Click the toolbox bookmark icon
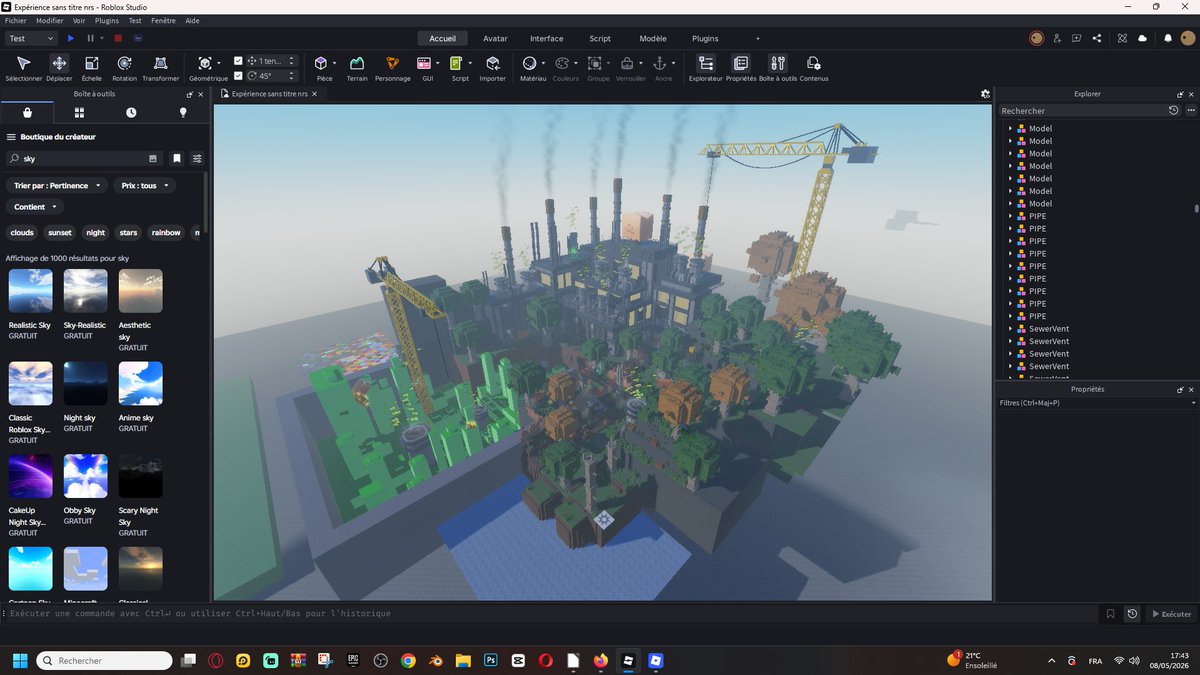Screen dimensions: 1200x675 point(177,158)
